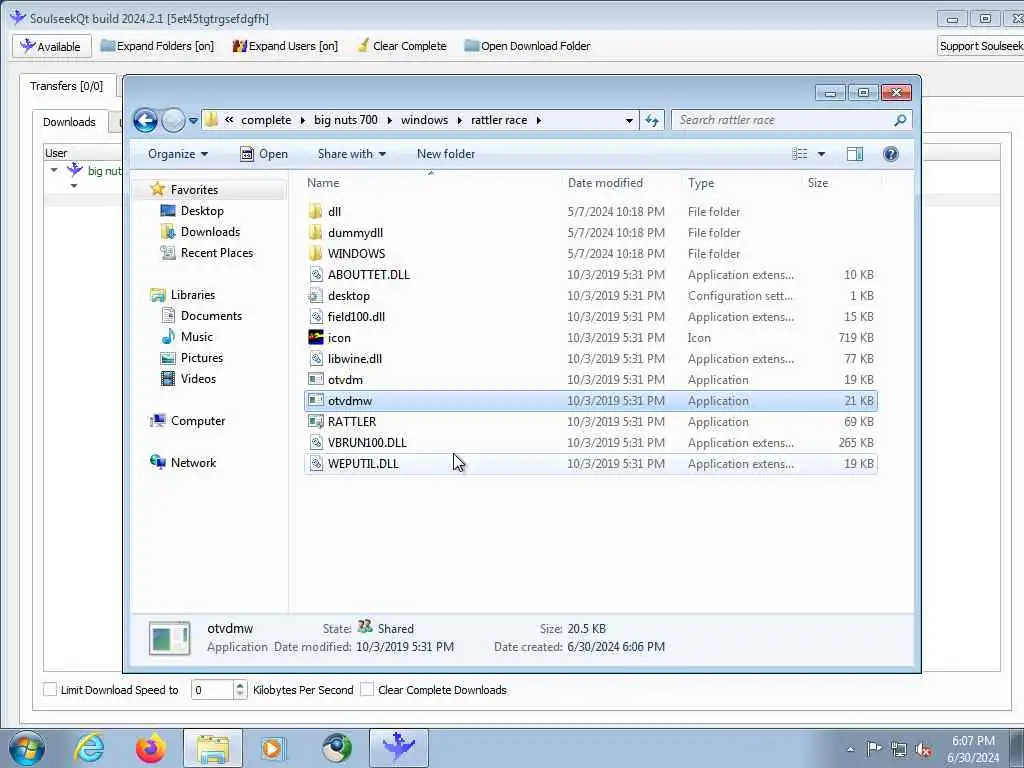Image resolution: width=1024 pixels, height=768 pixels.
Task: Click the change view icon
Action: coord(800,154)
